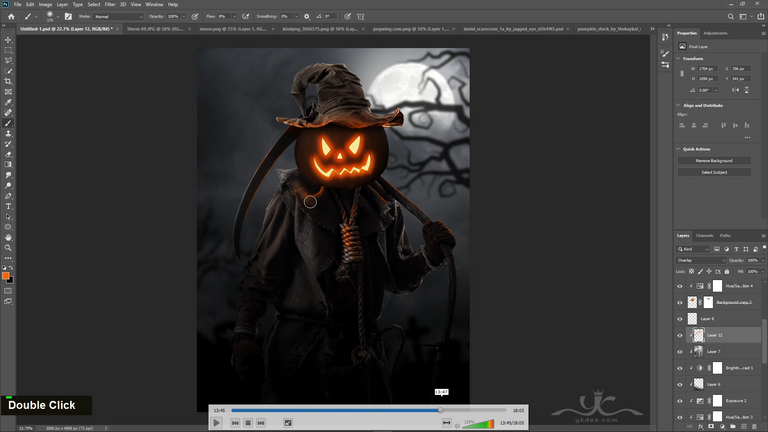This screenshot has width=768, height=432.
Task: Click the rotation angle field in Transform
Action: pyautogui.click(x=705, y=90)
